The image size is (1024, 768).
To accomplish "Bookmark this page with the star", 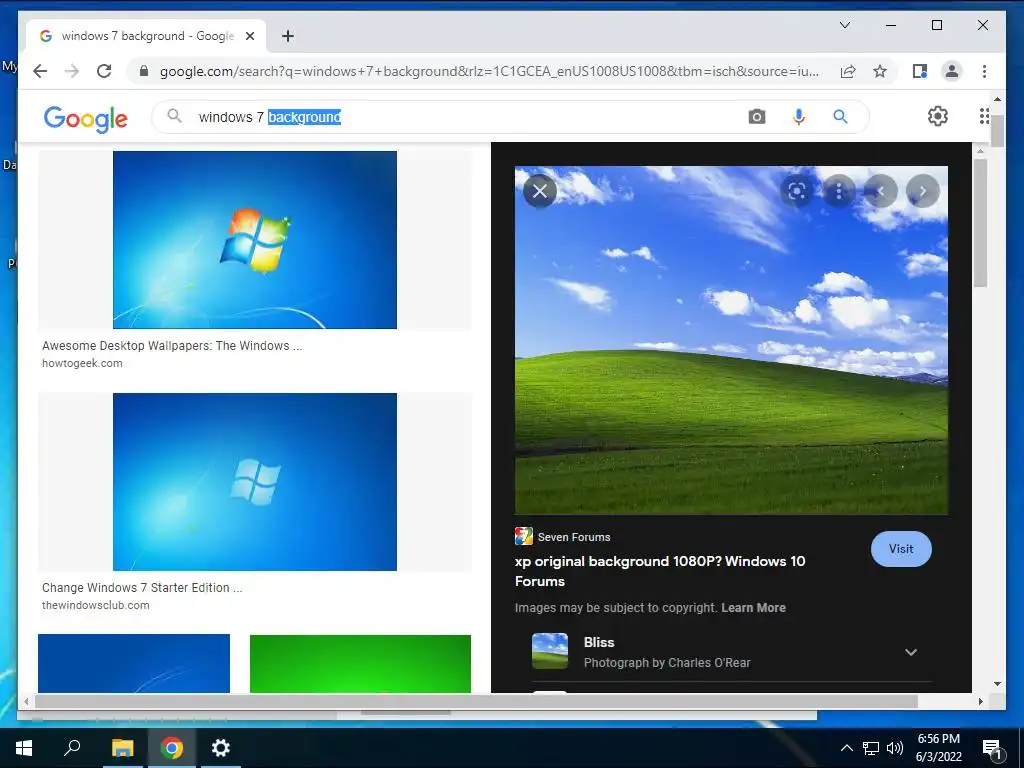I will coord(880,71).
